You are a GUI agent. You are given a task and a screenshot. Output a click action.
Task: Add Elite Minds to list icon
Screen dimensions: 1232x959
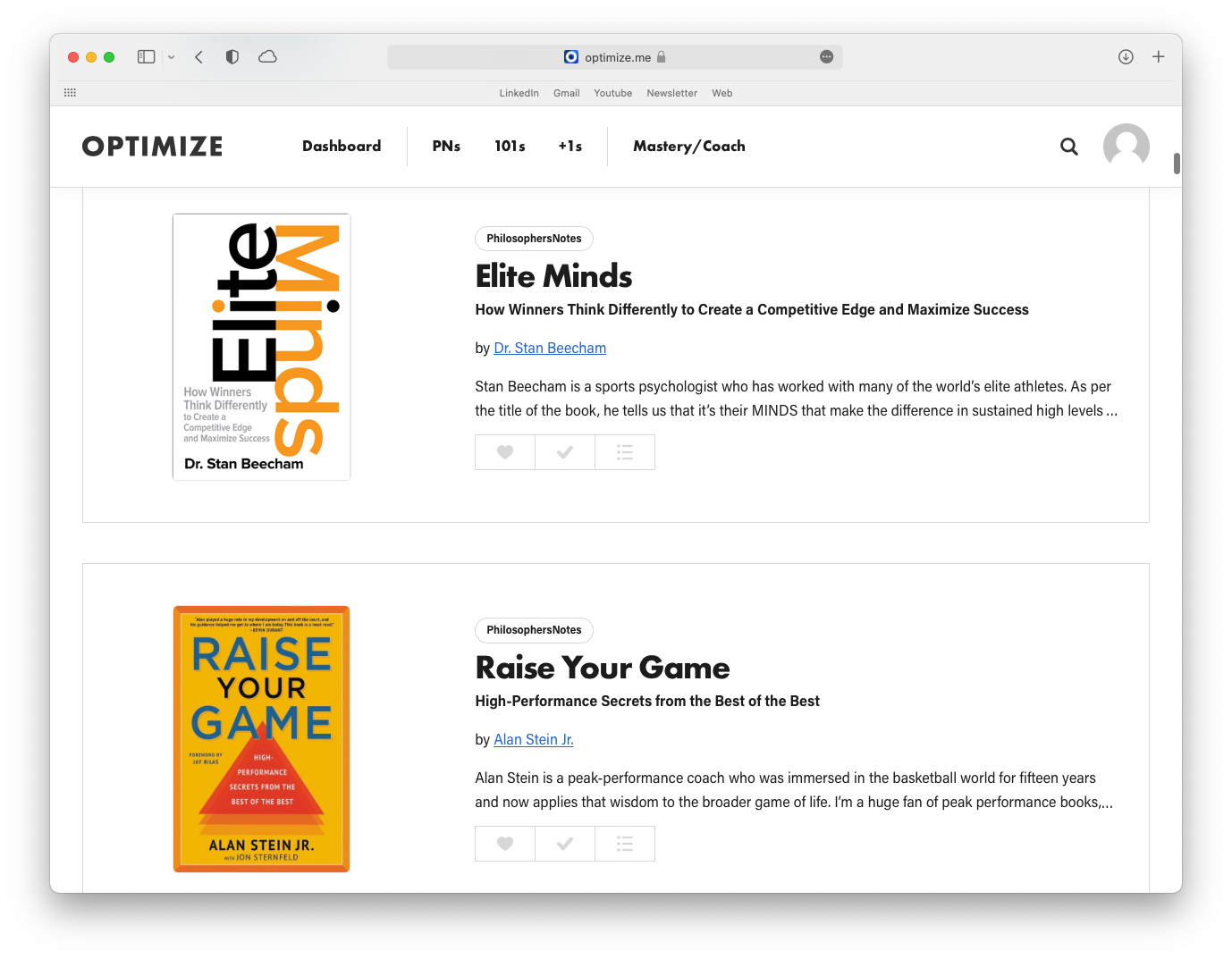coord(625,452)
